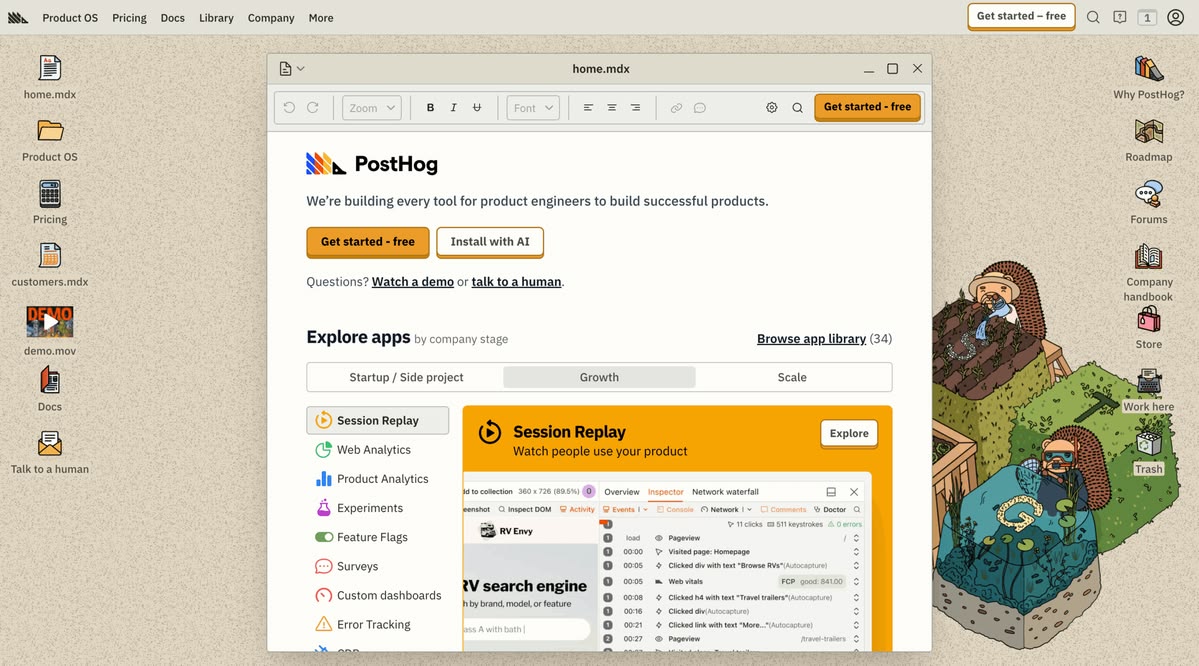The width and height of the screenshot is (1199, 666).
Task: Click the PostHog logo in document
Action: click(x=372, y=164)
